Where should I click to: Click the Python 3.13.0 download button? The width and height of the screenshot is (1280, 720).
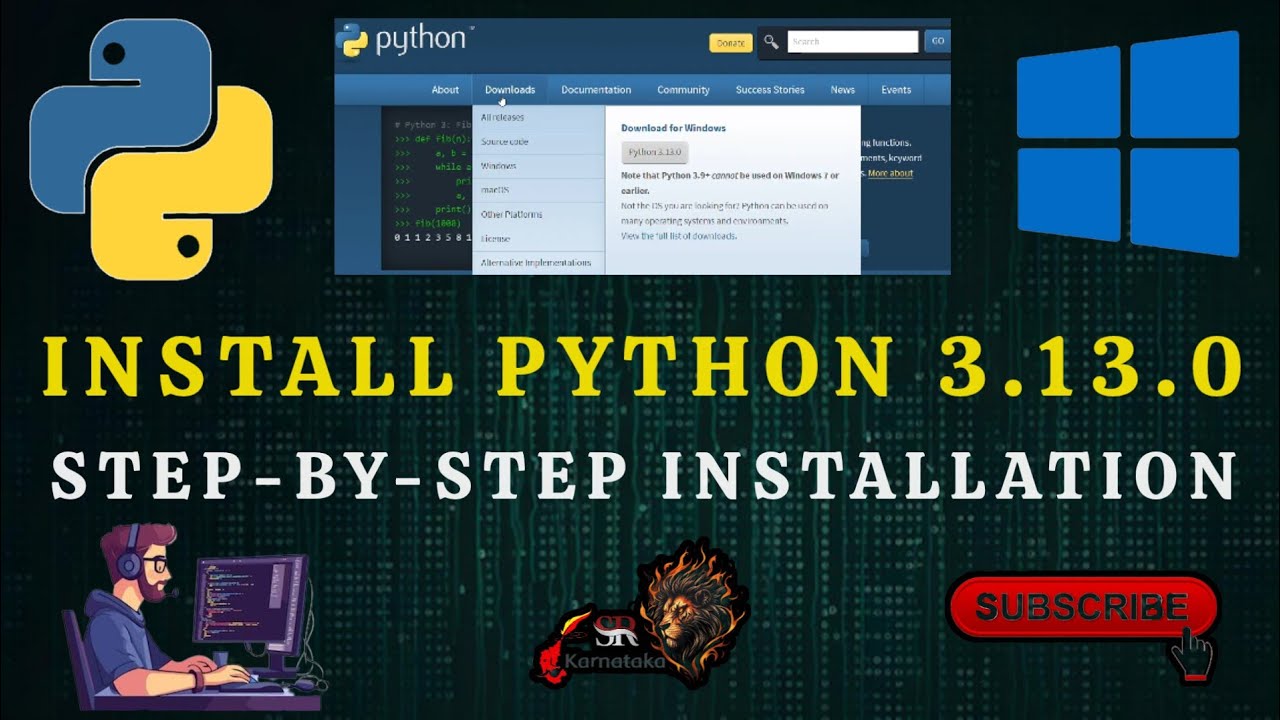[x=655, y=152]
